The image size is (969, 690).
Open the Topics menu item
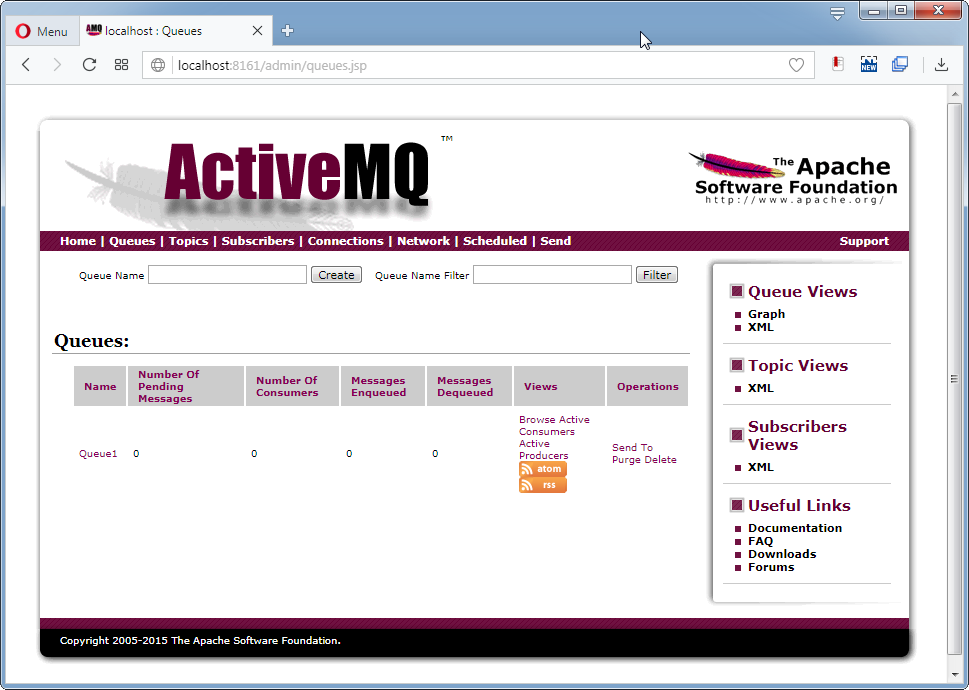click(x=188, y=241)
